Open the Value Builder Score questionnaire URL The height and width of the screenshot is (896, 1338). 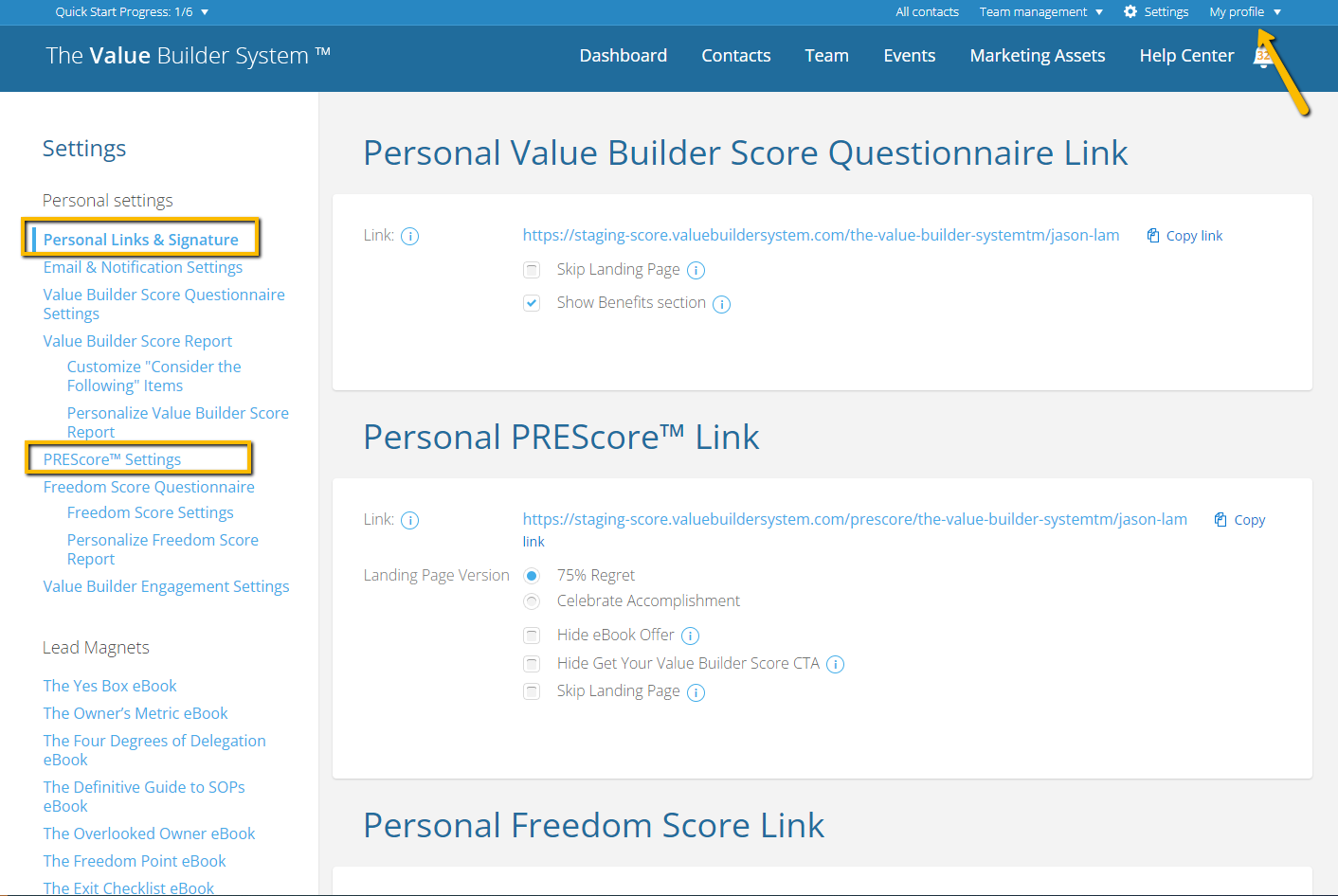822,235
